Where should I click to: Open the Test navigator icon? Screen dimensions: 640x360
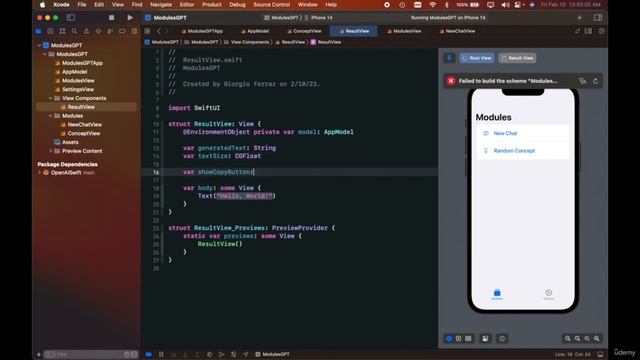pos(98,31)
